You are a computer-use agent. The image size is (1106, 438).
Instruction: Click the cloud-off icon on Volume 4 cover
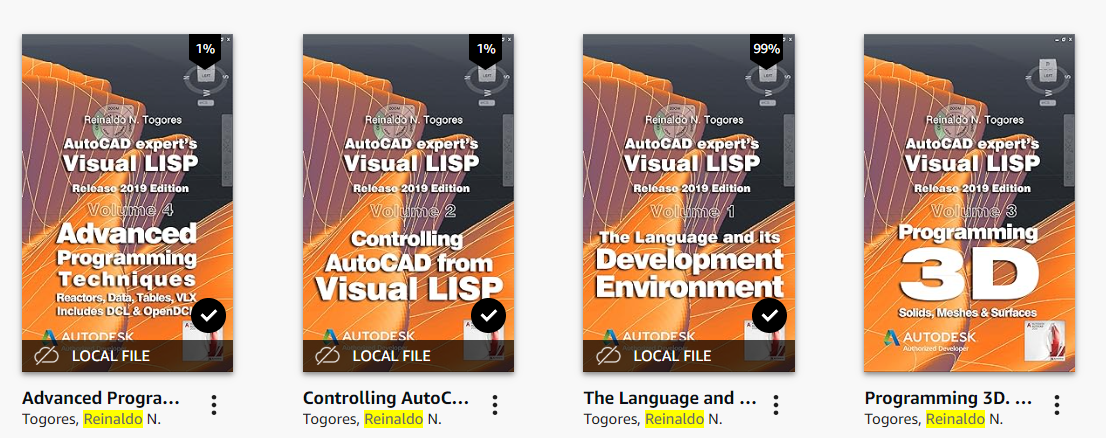47,355
